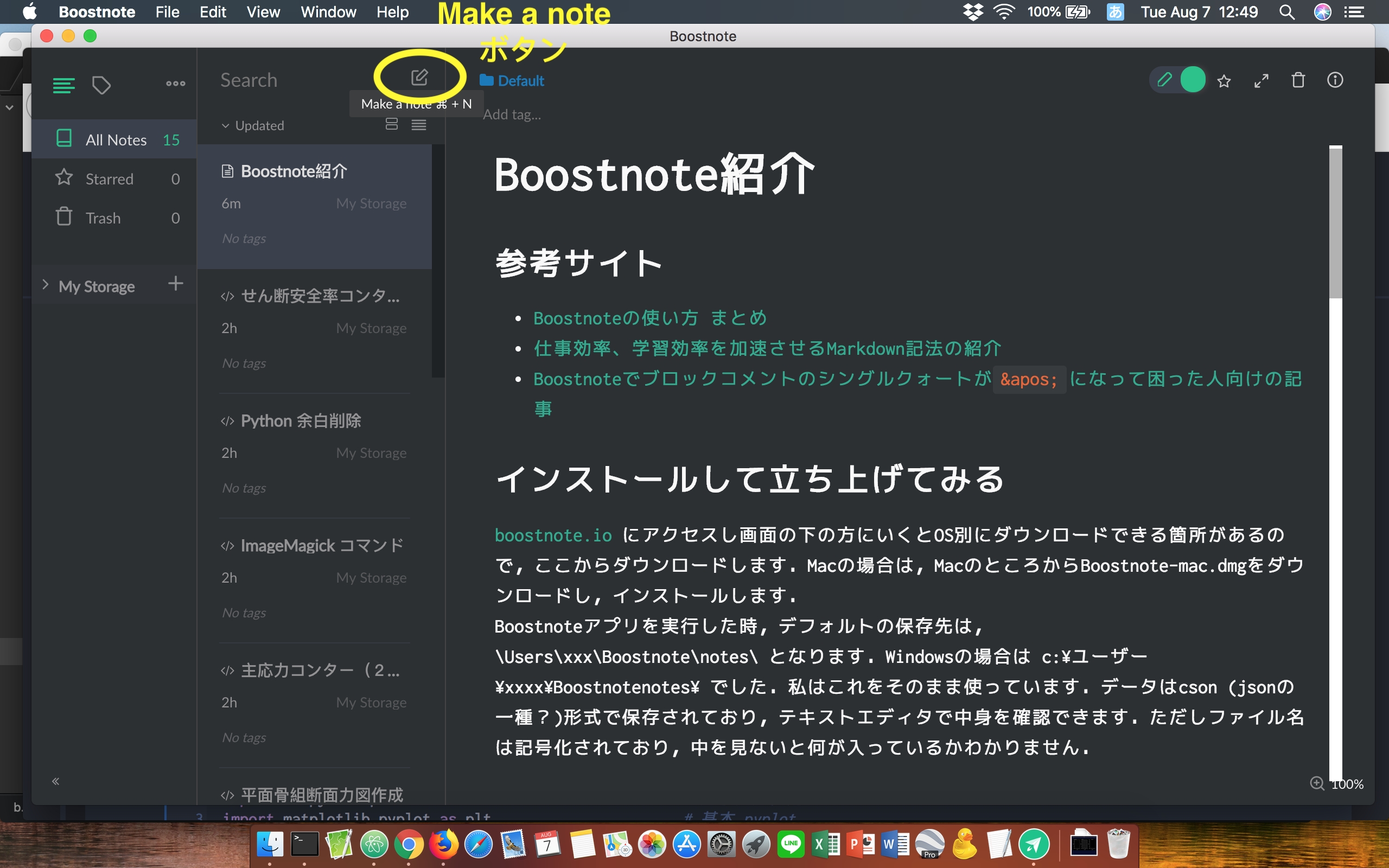Open the Help menu
Viewport: 1389px width, 868px height.
[x=393, y=11]
